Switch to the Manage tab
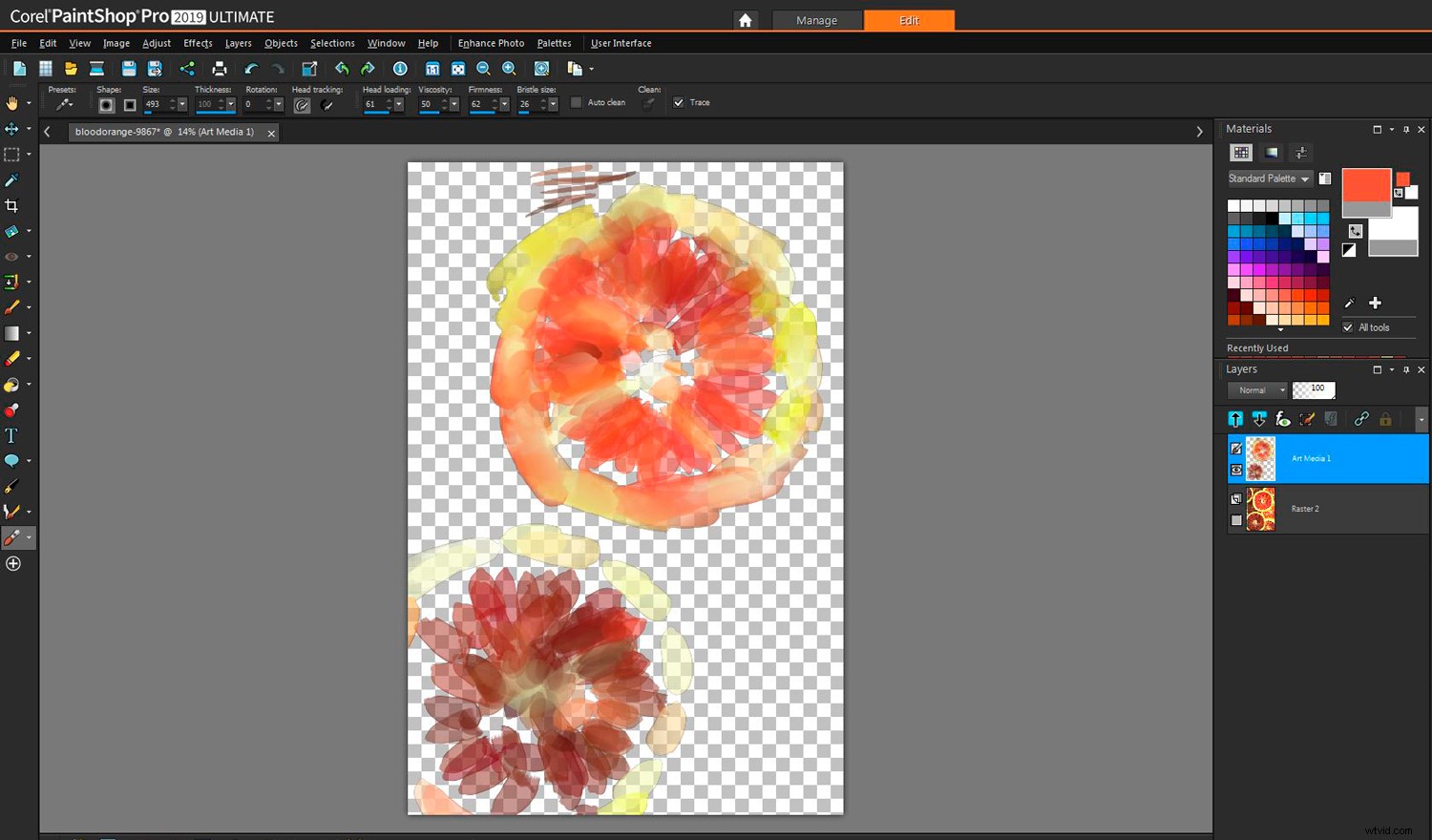1432x840 pixels. pyautogui.click(x=817, y=20)
